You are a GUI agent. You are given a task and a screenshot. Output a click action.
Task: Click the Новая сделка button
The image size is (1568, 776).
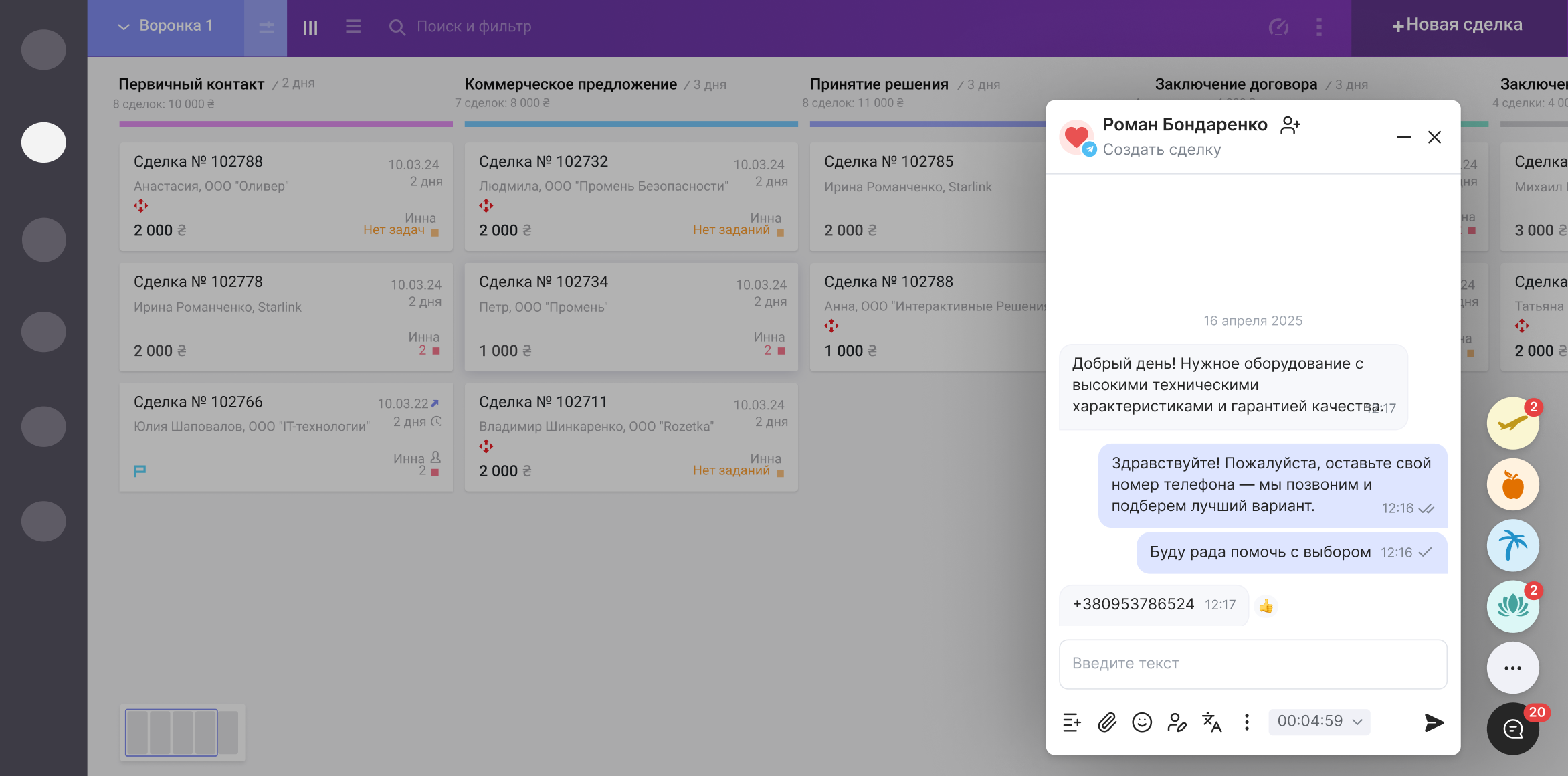1458,25
